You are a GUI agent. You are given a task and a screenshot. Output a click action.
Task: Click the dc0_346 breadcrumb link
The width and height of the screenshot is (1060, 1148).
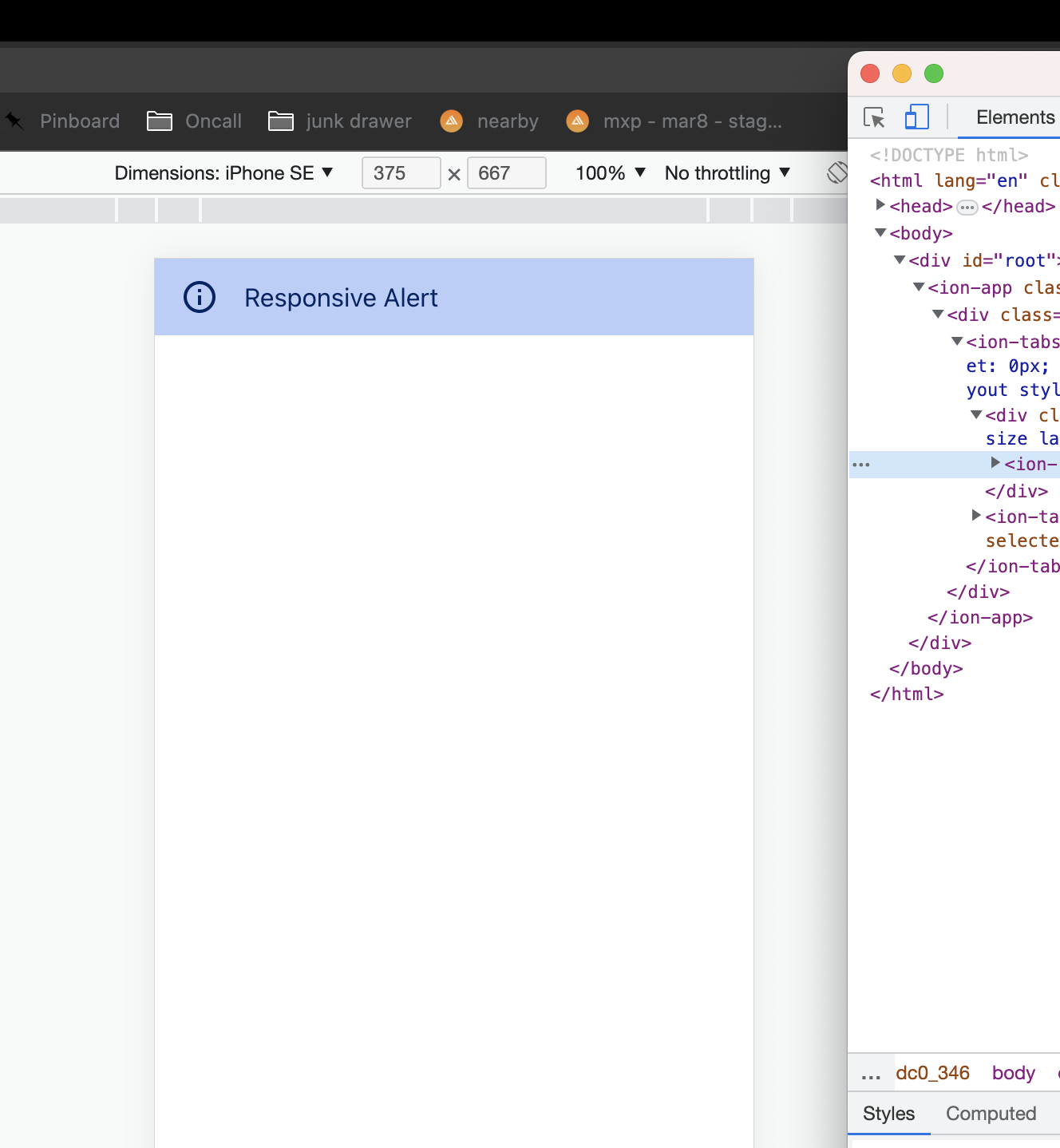[933, 1073]
